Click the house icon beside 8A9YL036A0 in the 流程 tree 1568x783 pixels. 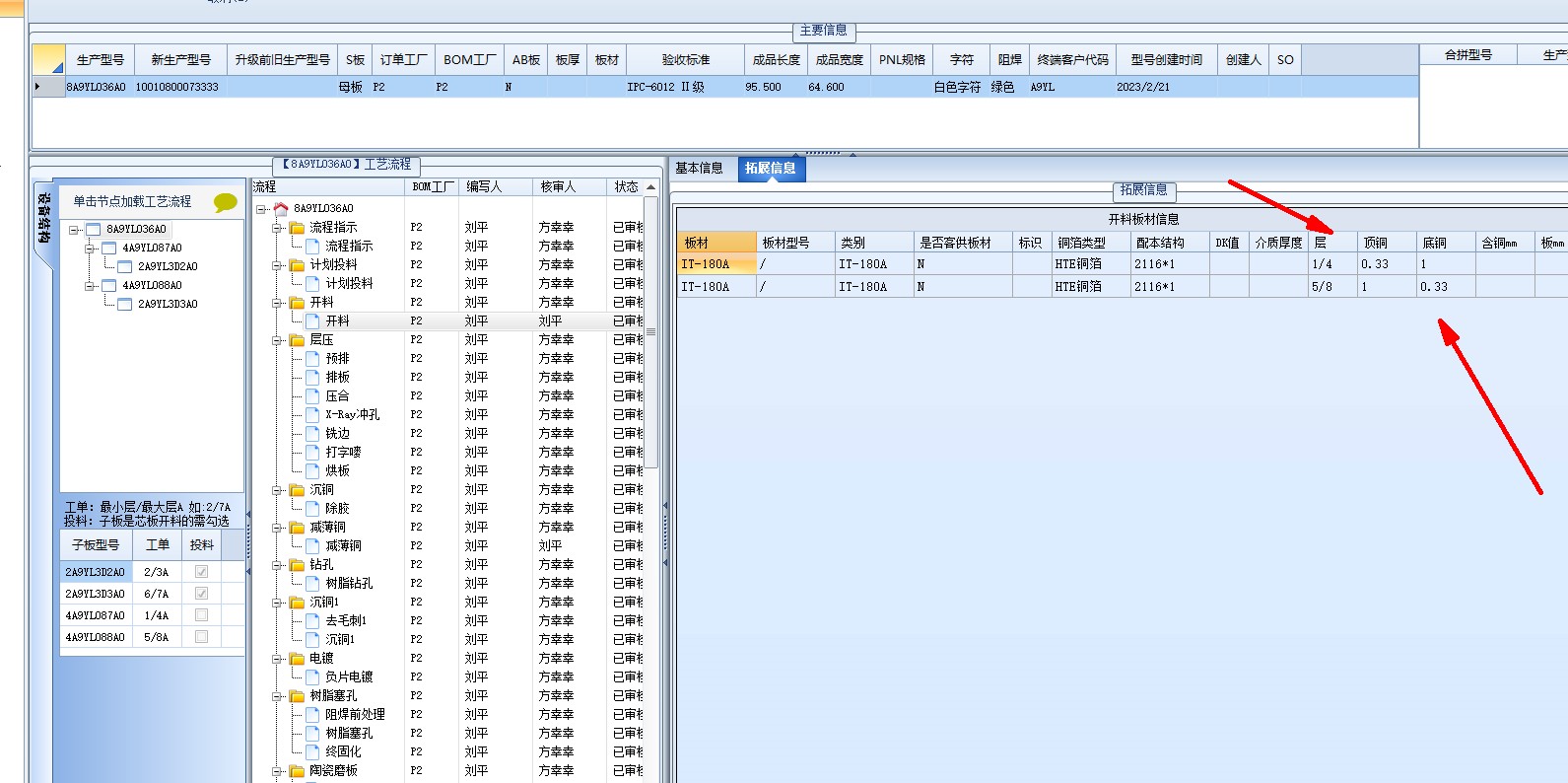tap(281, 208)
